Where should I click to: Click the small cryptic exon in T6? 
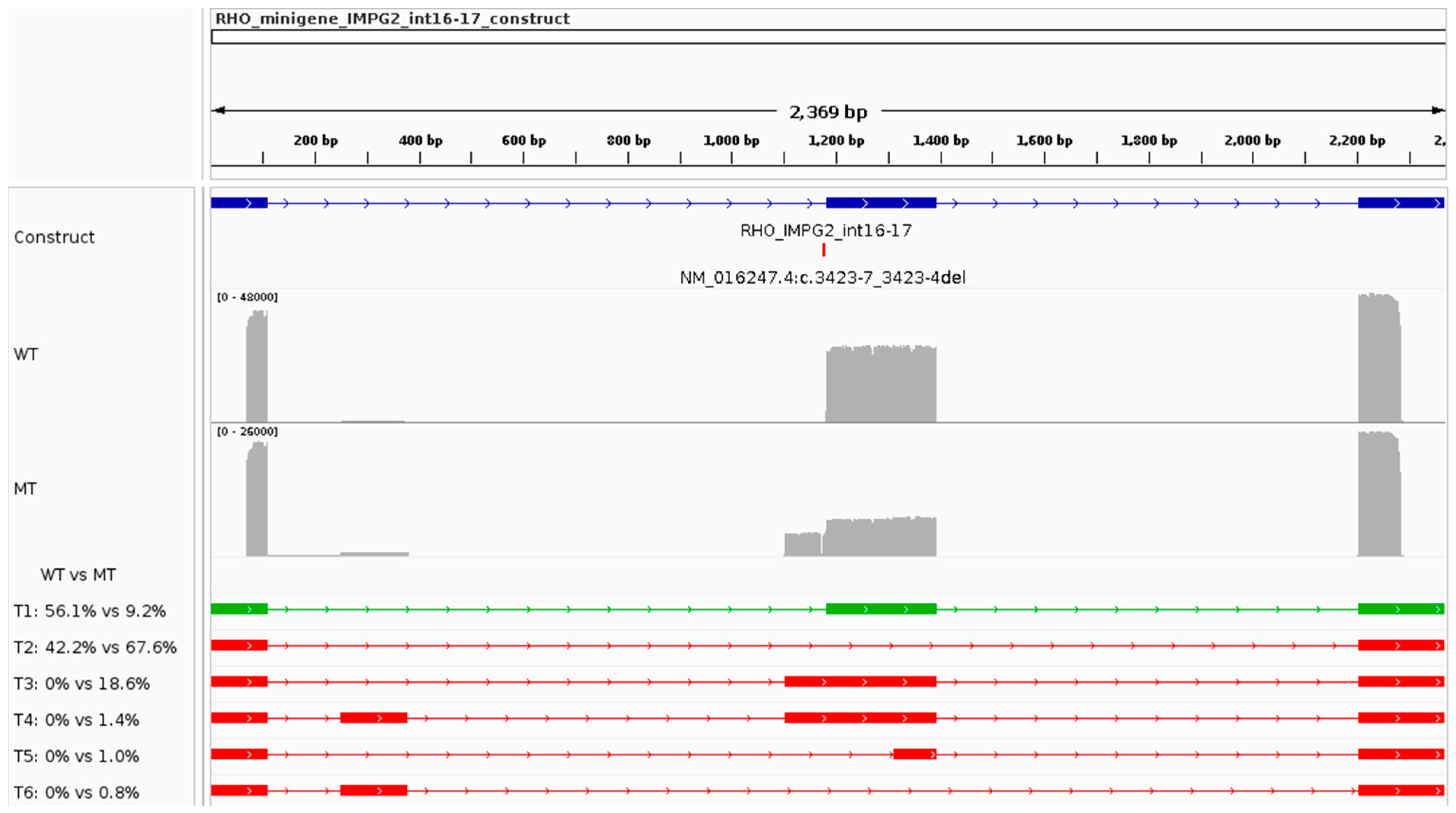(x=373, y=791)
